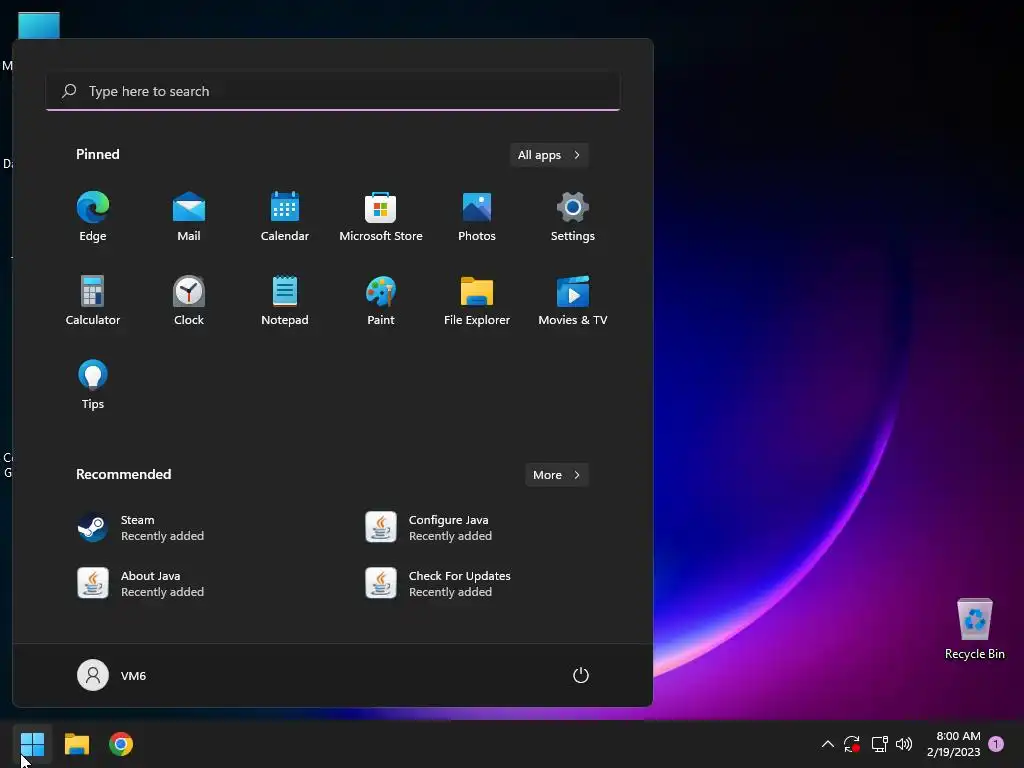Launch the Calculator app
Viewport: 1024px width, 768px height.
(93, 300)
